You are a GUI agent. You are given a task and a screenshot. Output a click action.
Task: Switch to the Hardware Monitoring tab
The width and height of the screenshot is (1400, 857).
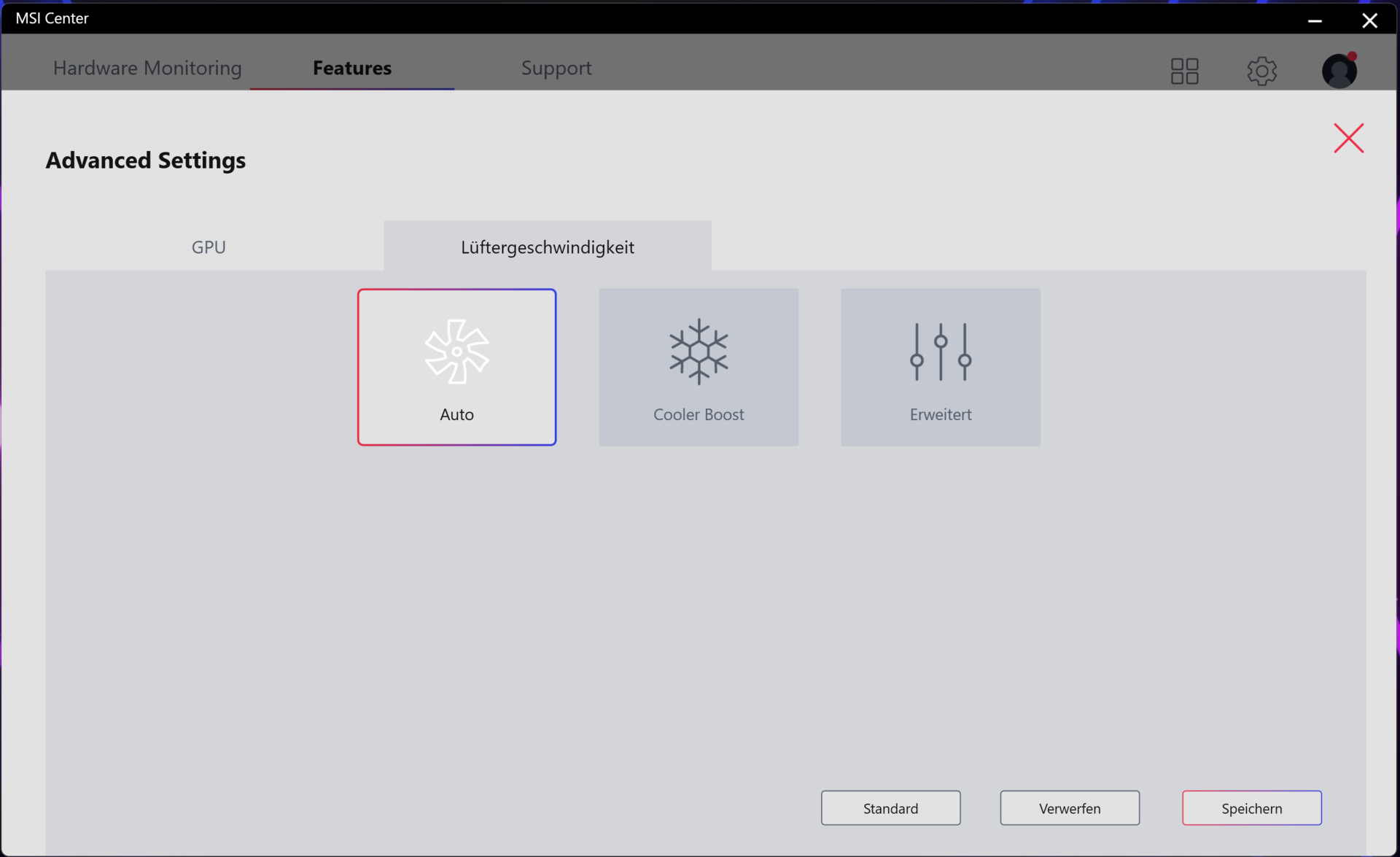coord(147,68)
